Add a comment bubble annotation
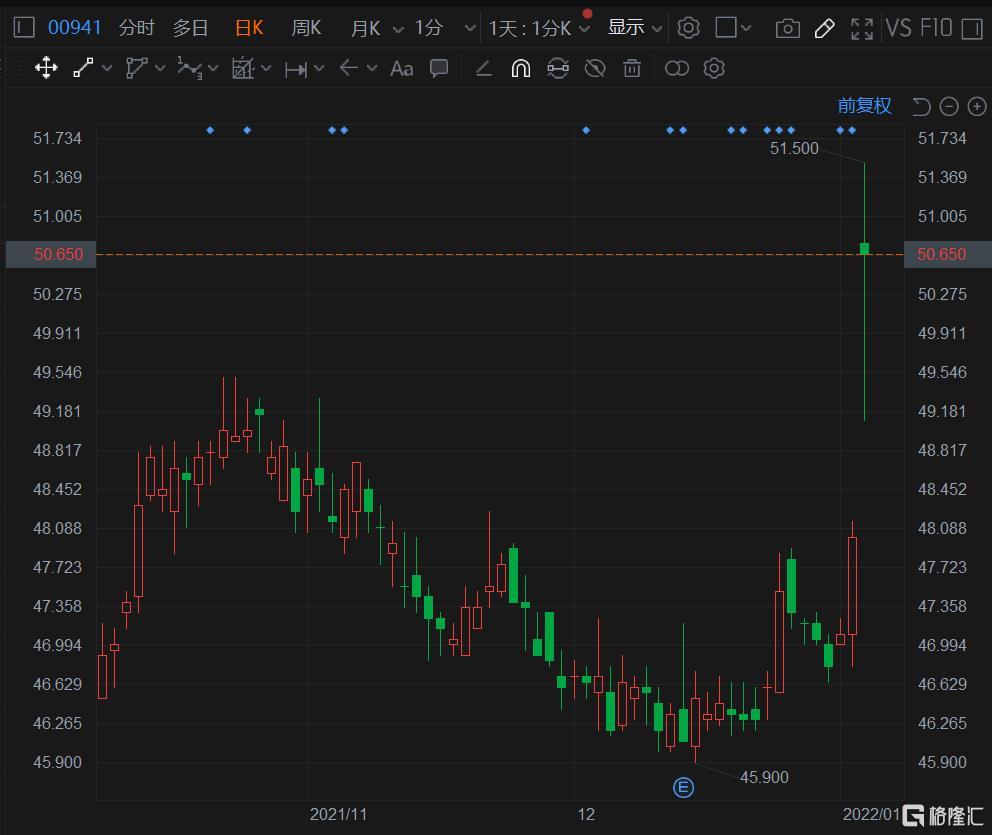This screenshot has width=992, height=835. [x=439, y=68]
